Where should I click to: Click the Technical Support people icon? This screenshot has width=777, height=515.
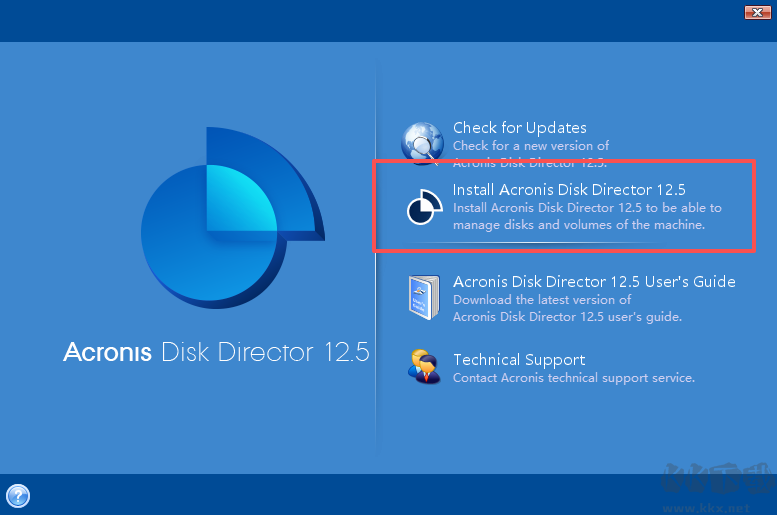point(424,366)
